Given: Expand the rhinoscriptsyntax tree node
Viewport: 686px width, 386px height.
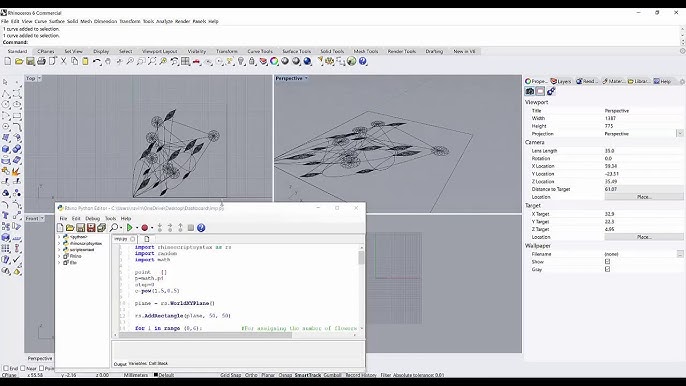Looking at the screenshot, I should click(x=60, y=243).
